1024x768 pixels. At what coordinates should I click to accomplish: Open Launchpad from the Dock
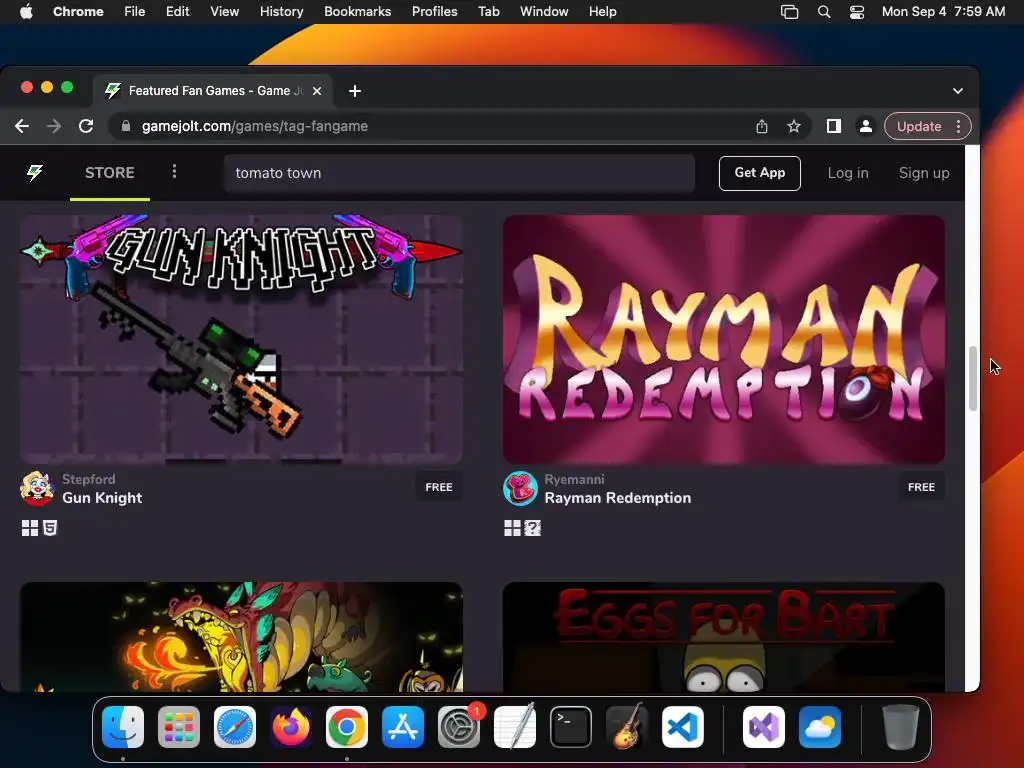(179, 727)
